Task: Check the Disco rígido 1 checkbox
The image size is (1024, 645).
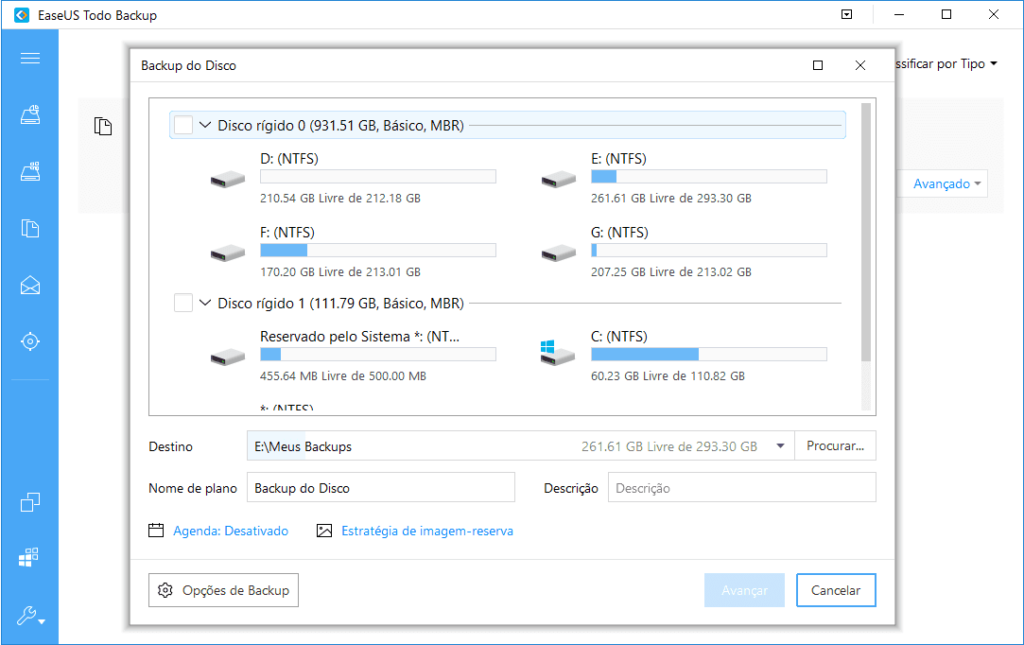Action: pyautogui.click(x=184, y=303)
